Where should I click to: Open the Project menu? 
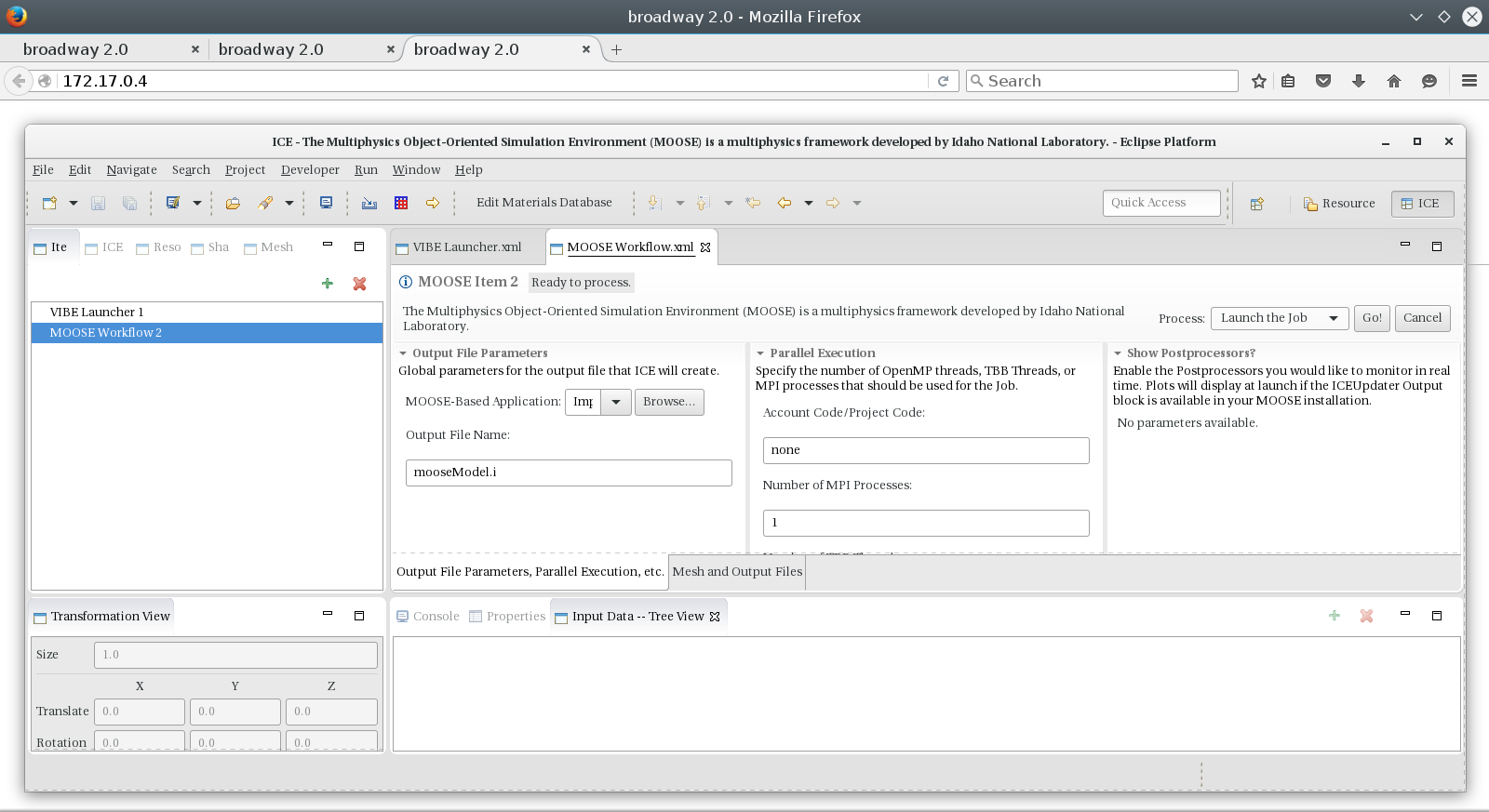[245, 170]
